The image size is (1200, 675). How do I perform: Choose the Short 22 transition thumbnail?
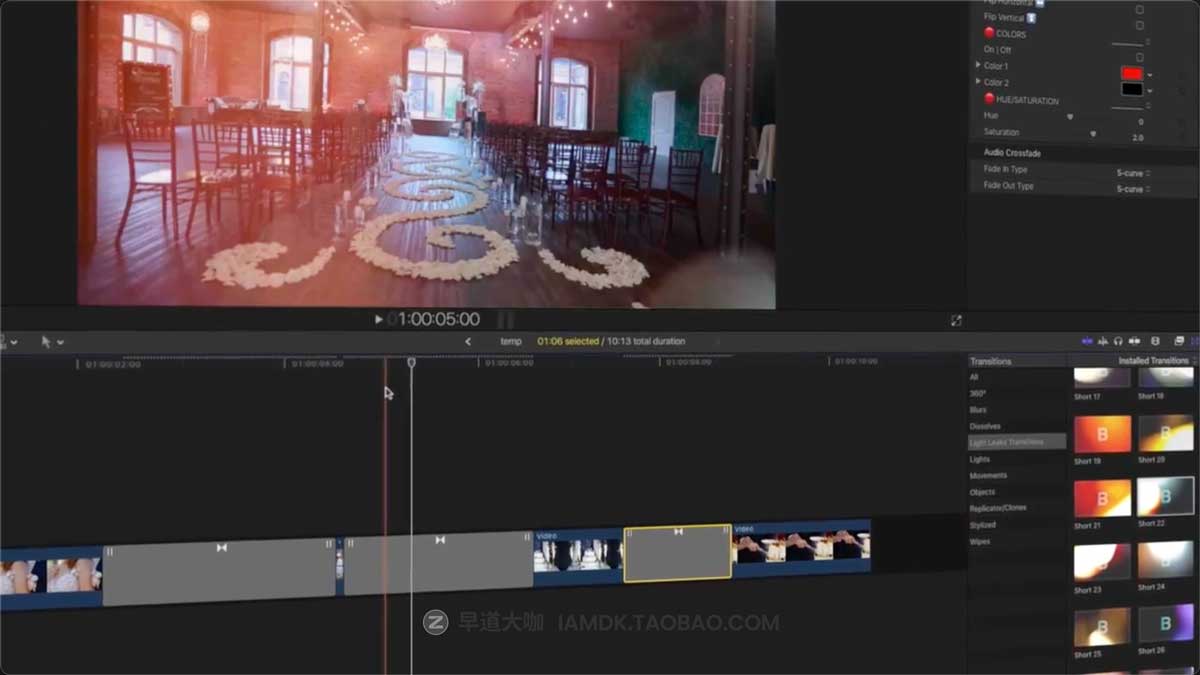tap(1166, 496)
